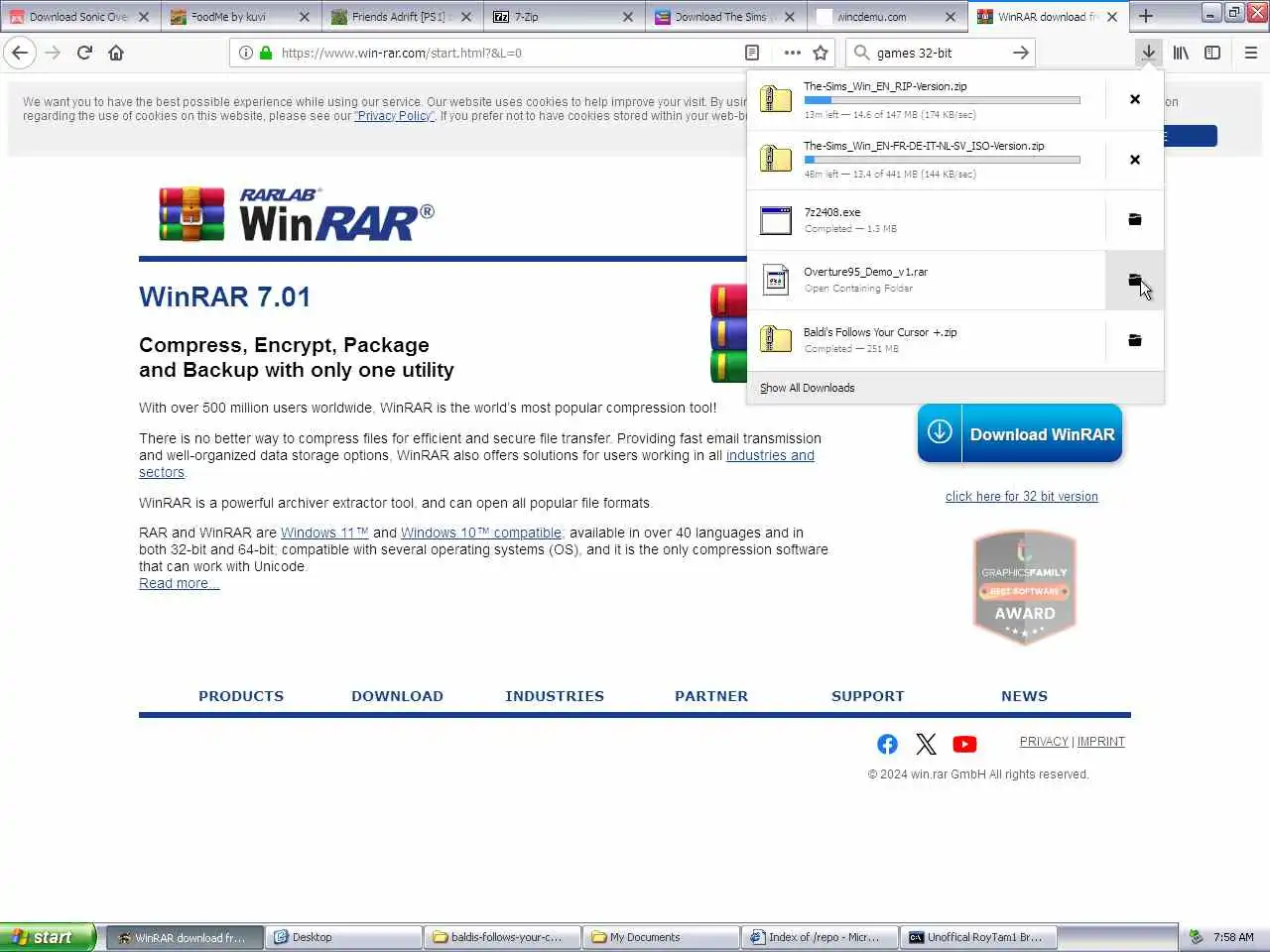The image size is (1270, 952).
Task: Bookmark this page with the star
Action: pyautogui.click(x=821, y=53)
